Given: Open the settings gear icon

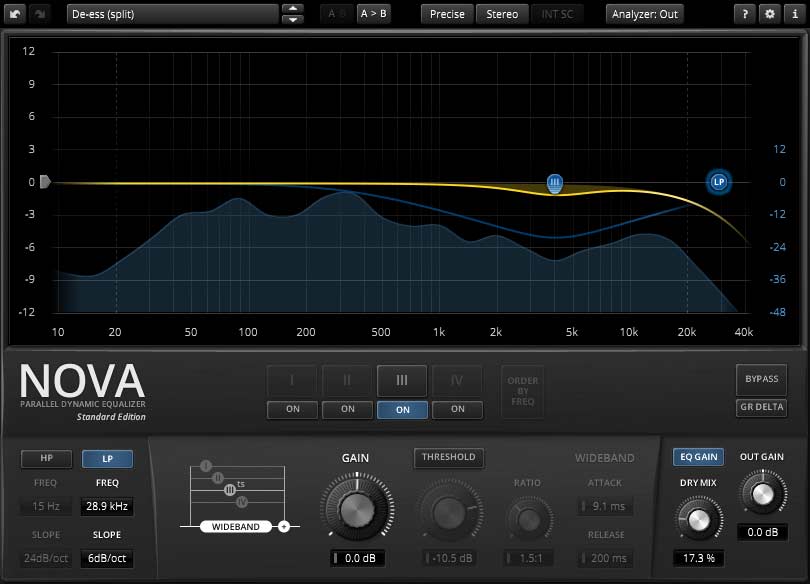Looking at the screenshot, I should coord(770,14).
